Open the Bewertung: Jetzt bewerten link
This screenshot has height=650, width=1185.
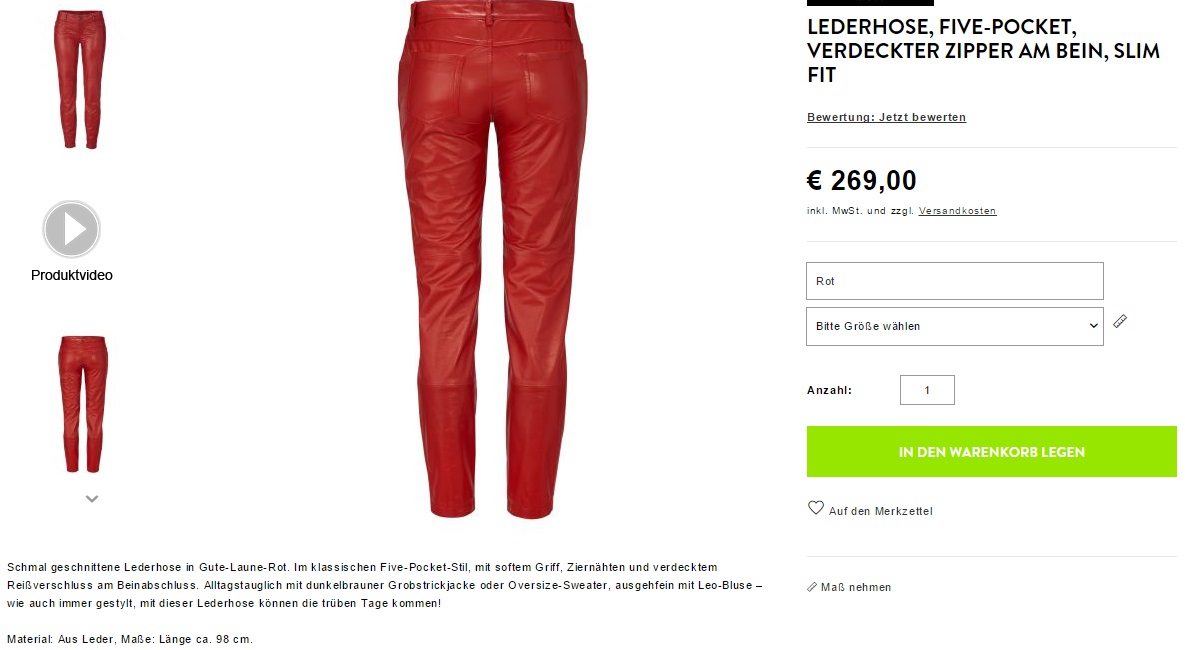[886, 117]
